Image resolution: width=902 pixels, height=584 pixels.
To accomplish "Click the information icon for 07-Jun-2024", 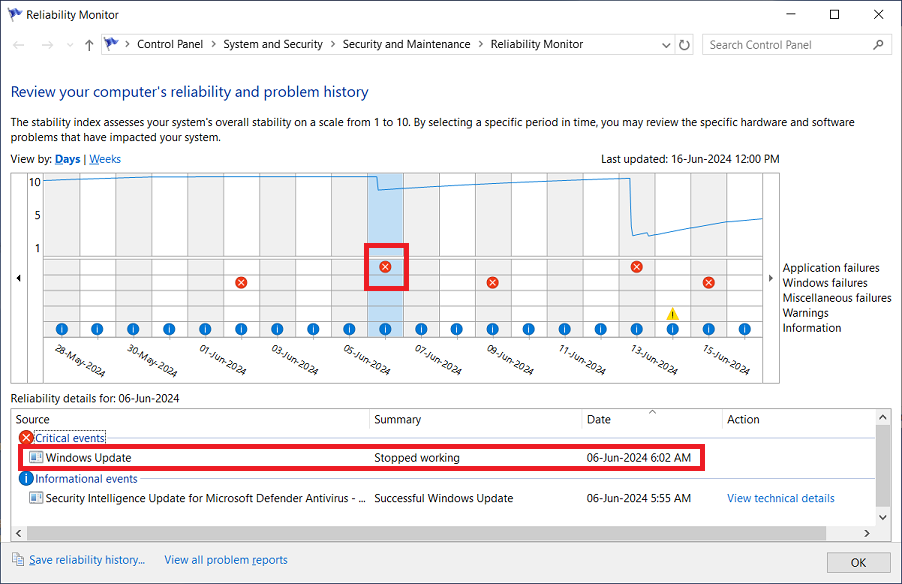I will click(x=421, y=329).
